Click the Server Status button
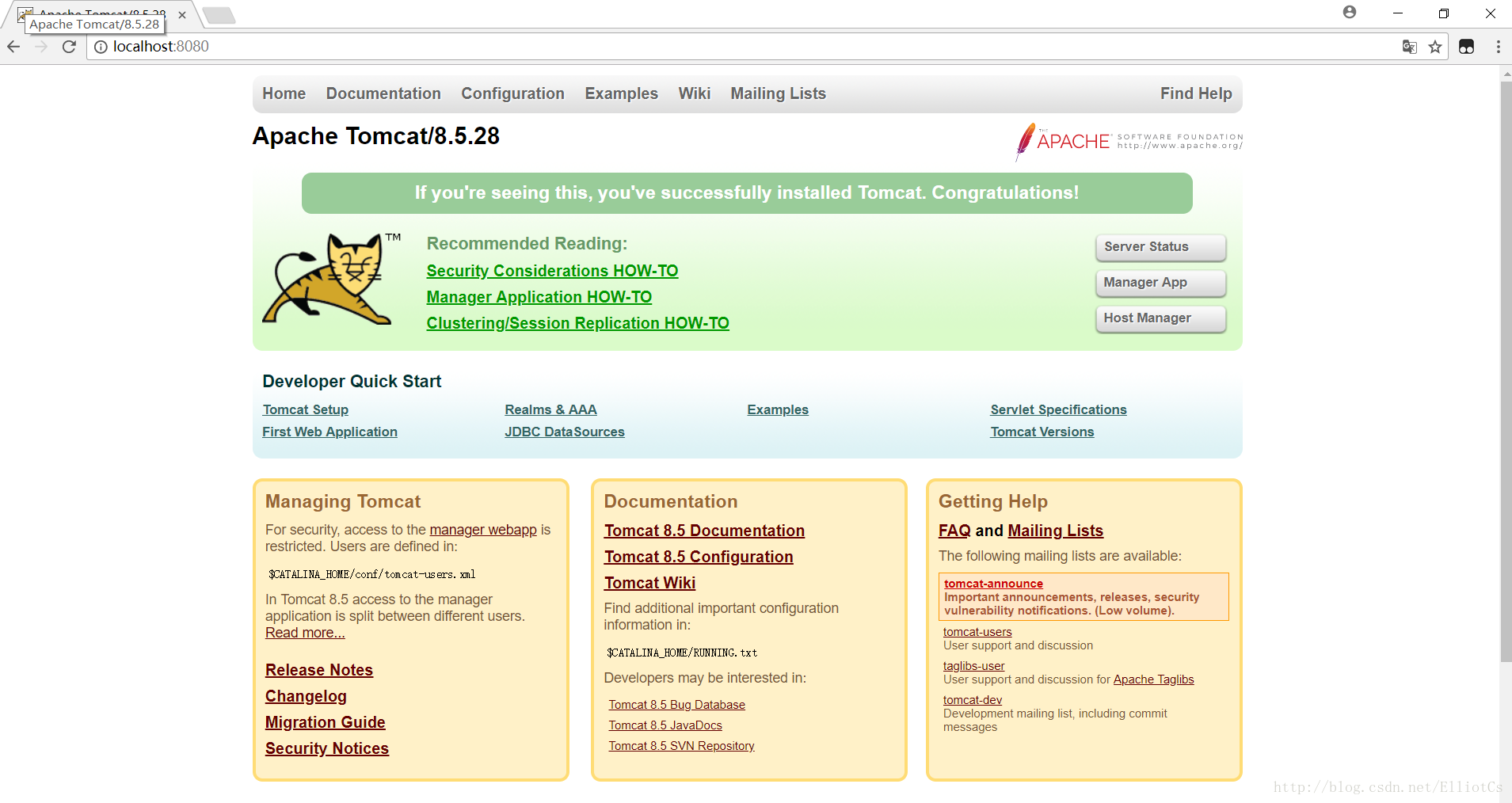This screenshot has width=1512, height=803. point(1161,247)
